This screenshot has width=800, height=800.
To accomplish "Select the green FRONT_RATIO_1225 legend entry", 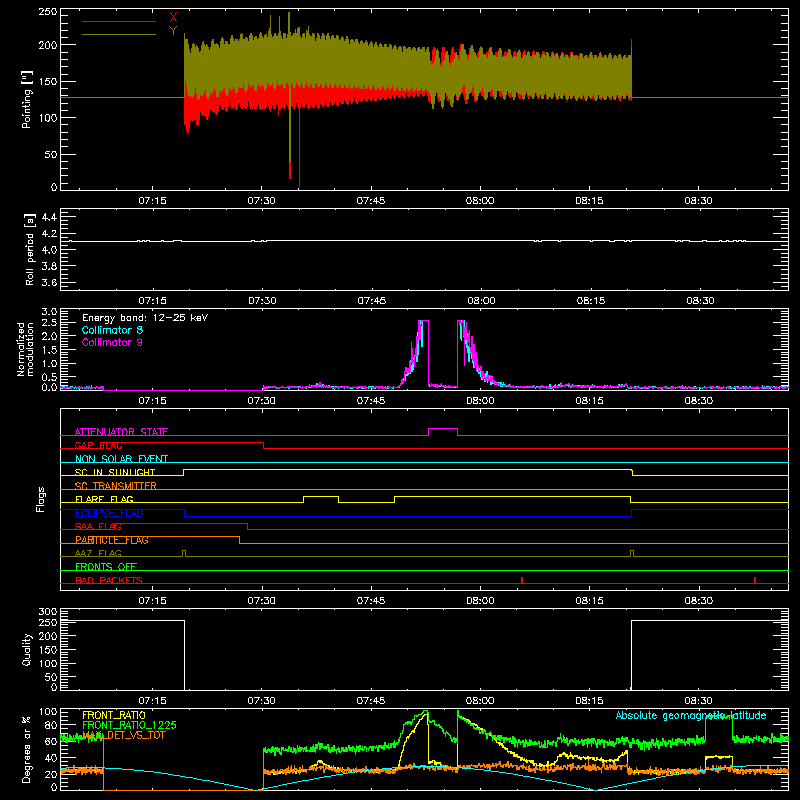I will tap(129, 725).
